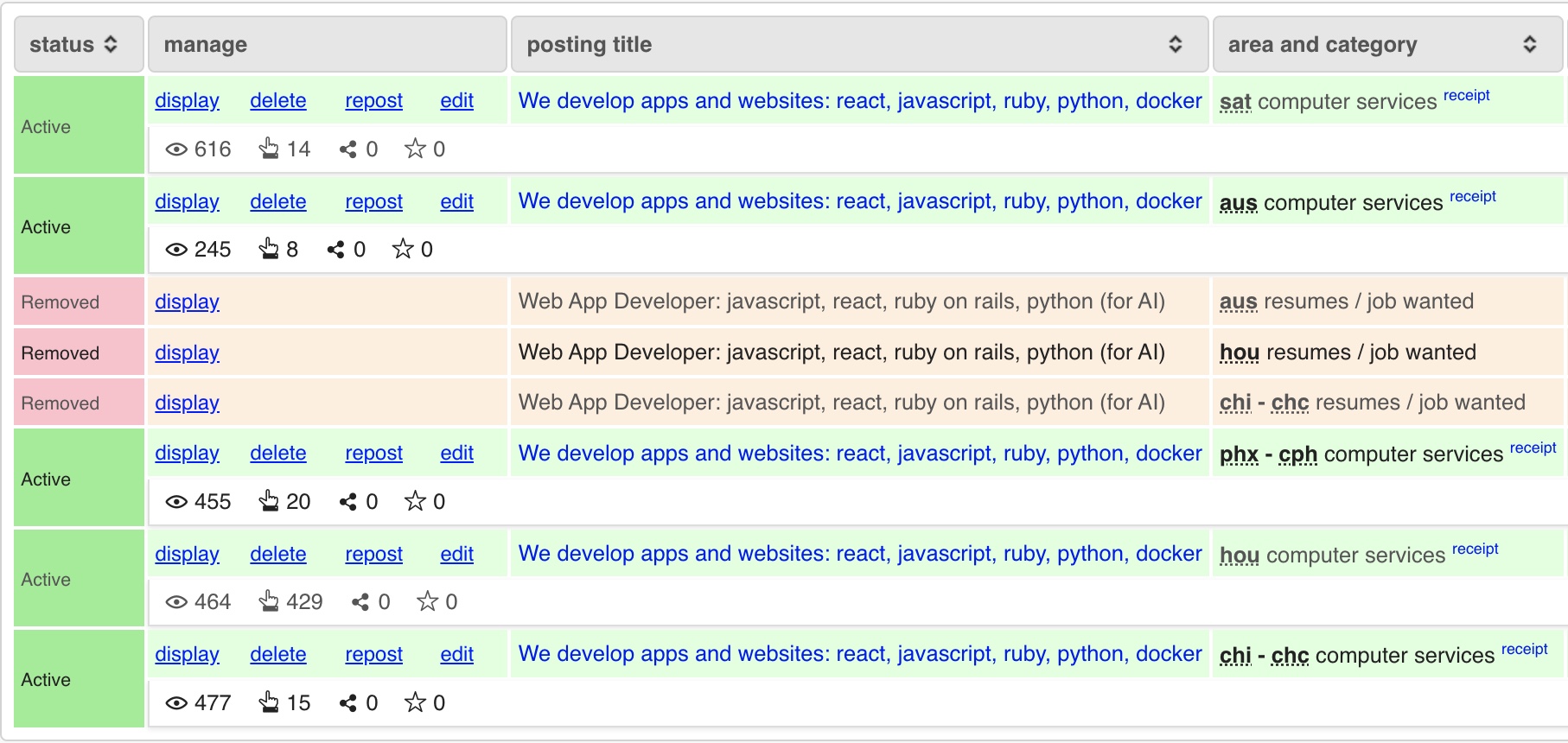
Task: Open receipt for aus computer services
Action: click(x=1472, y=197)
